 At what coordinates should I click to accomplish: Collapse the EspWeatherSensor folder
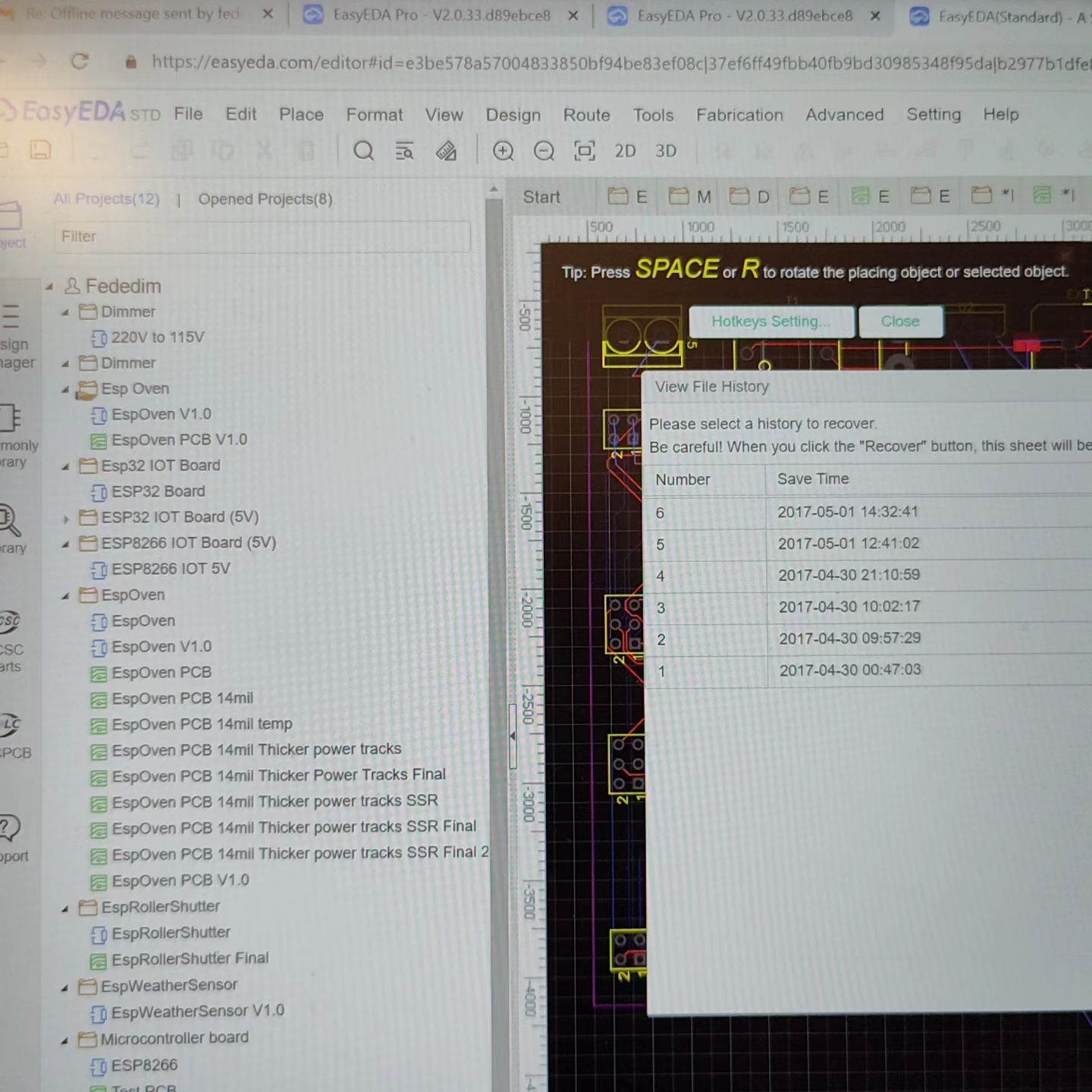coord(65,987)
